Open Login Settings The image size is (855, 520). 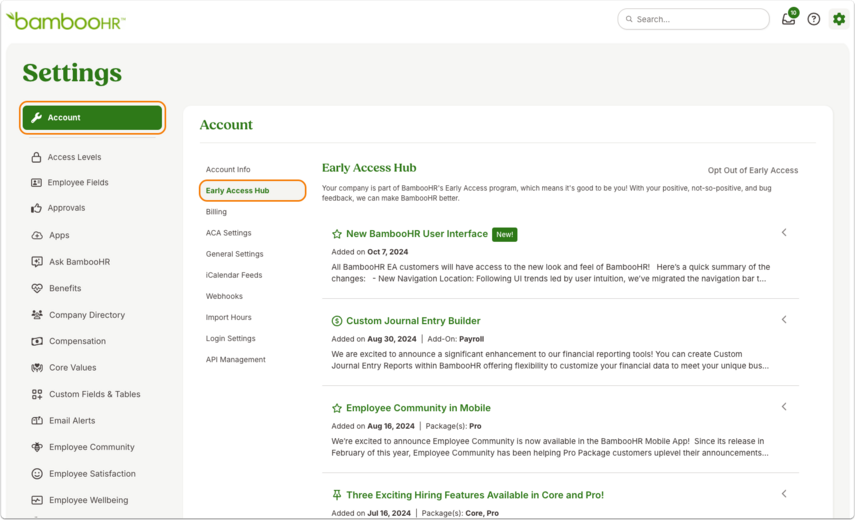pyautogui.click(x=231, y=338)
